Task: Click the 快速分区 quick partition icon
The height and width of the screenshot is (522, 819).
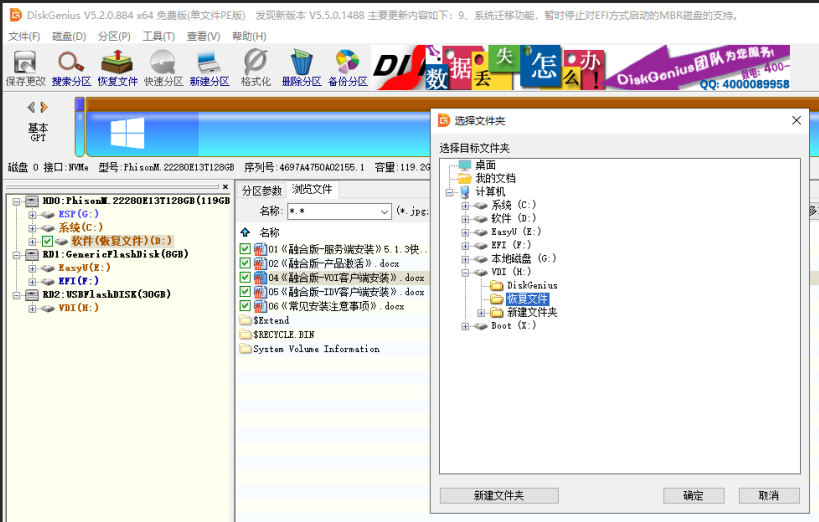Action: coord(163,66)
